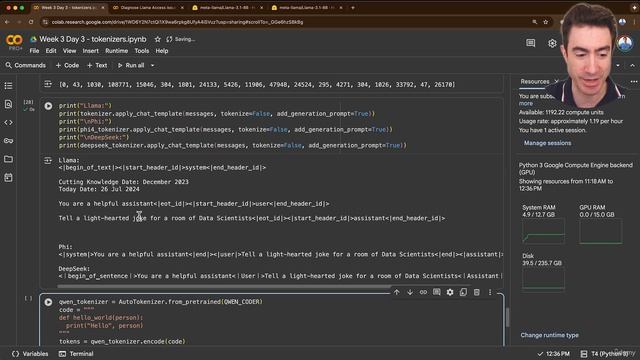This screenshot has height=360, width=640.
Task: Star the notebook title
Action: (x=158, y=39)
